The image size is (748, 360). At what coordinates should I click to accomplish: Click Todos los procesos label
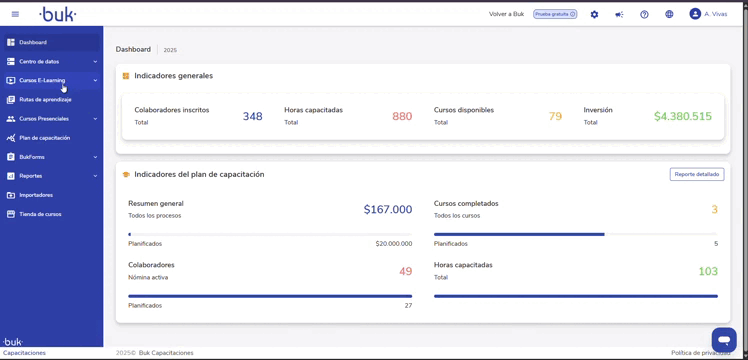155,216
